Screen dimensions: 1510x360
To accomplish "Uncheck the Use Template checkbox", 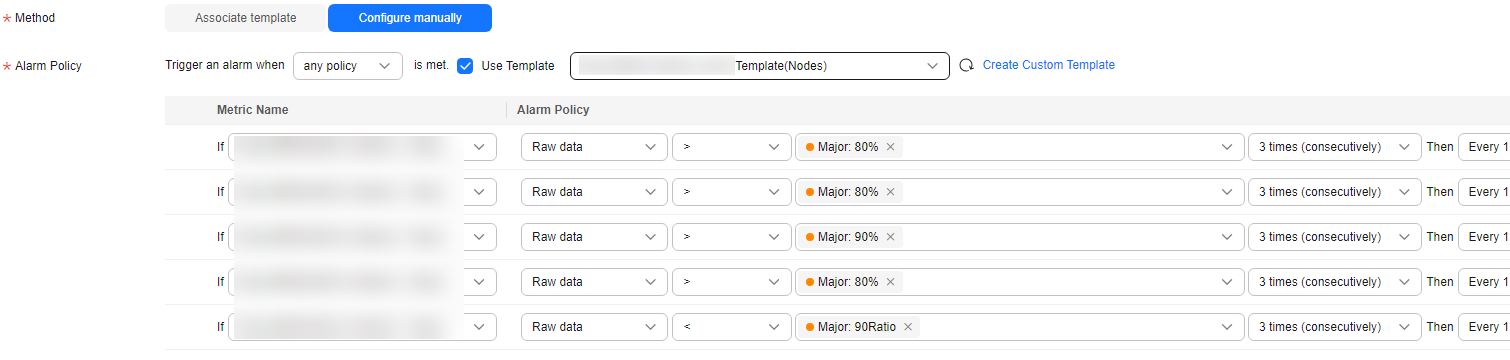I will tap(465, 66).
